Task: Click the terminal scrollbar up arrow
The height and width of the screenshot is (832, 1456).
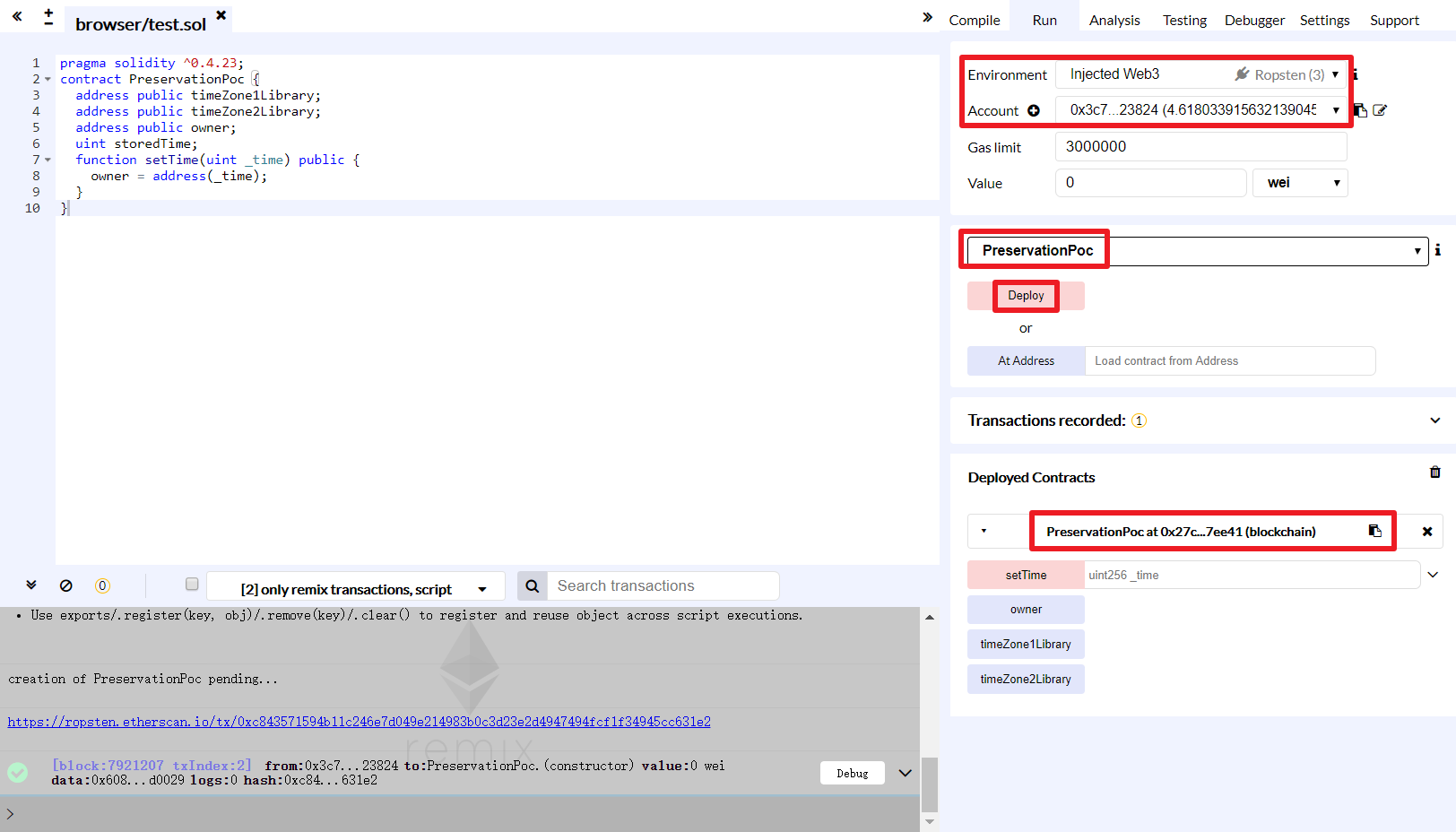Action: [930, 617]
